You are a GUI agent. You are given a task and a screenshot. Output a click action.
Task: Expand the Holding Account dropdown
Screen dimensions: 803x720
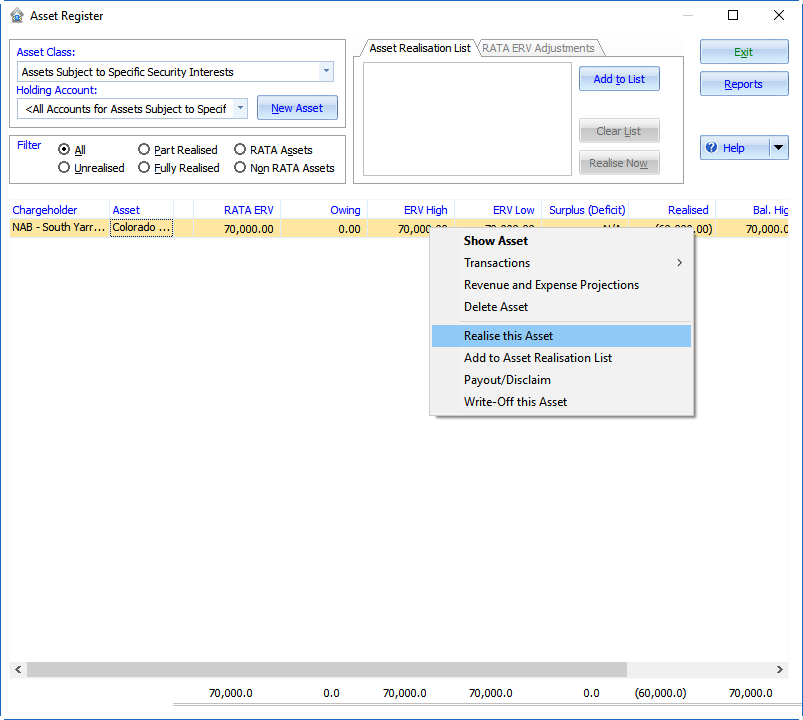pyautogui.click(x=240, y=108)
